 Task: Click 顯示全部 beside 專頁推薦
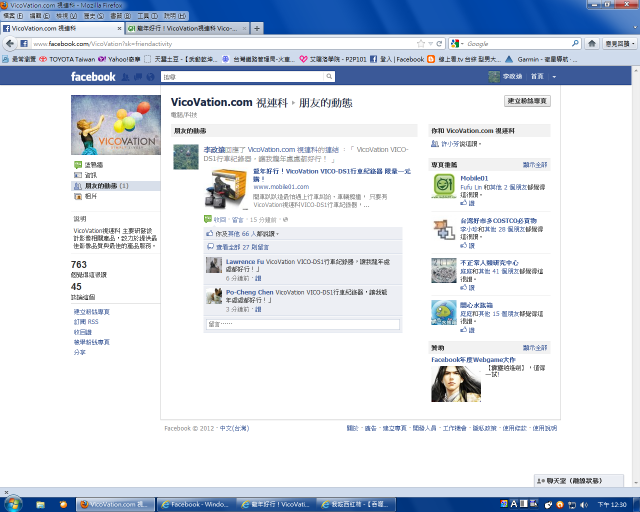coord(535,165)
